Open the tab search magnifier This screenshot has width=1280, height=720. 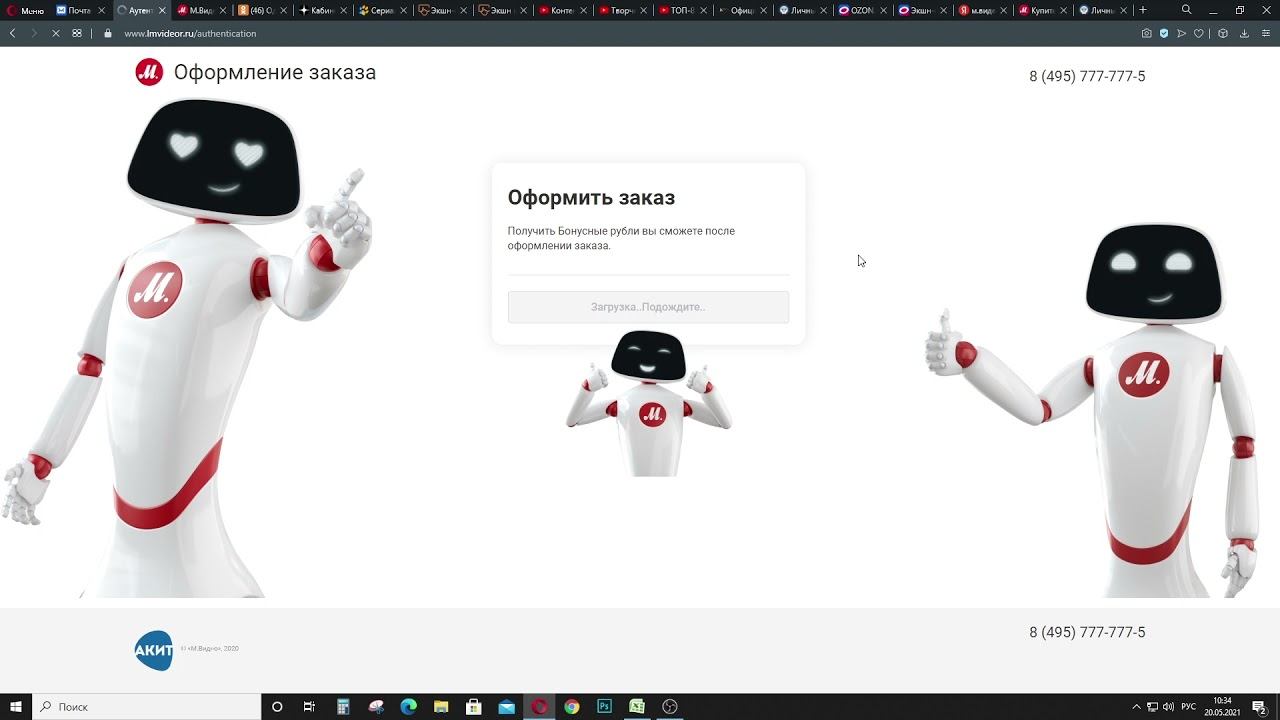pos(1186,10)
